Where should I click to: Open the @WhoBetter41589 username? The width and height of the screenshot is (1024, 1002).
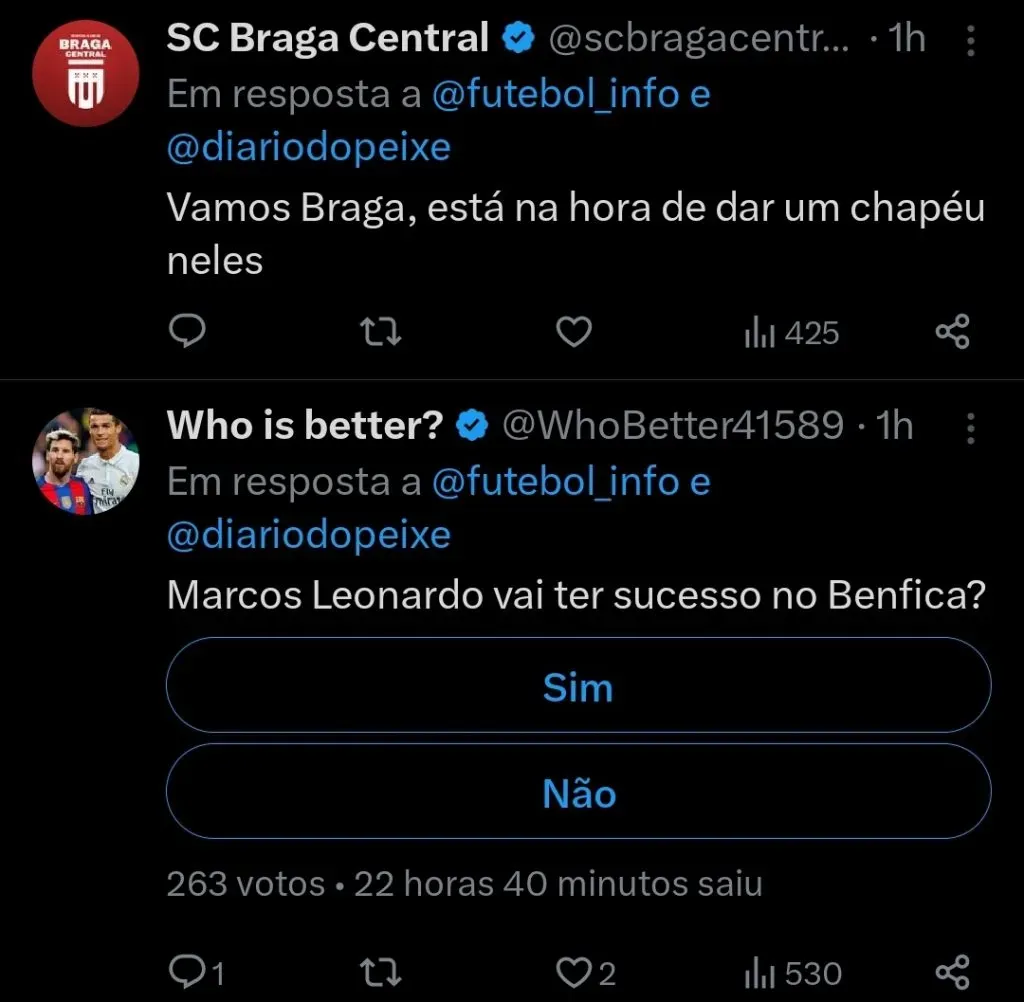671,425
